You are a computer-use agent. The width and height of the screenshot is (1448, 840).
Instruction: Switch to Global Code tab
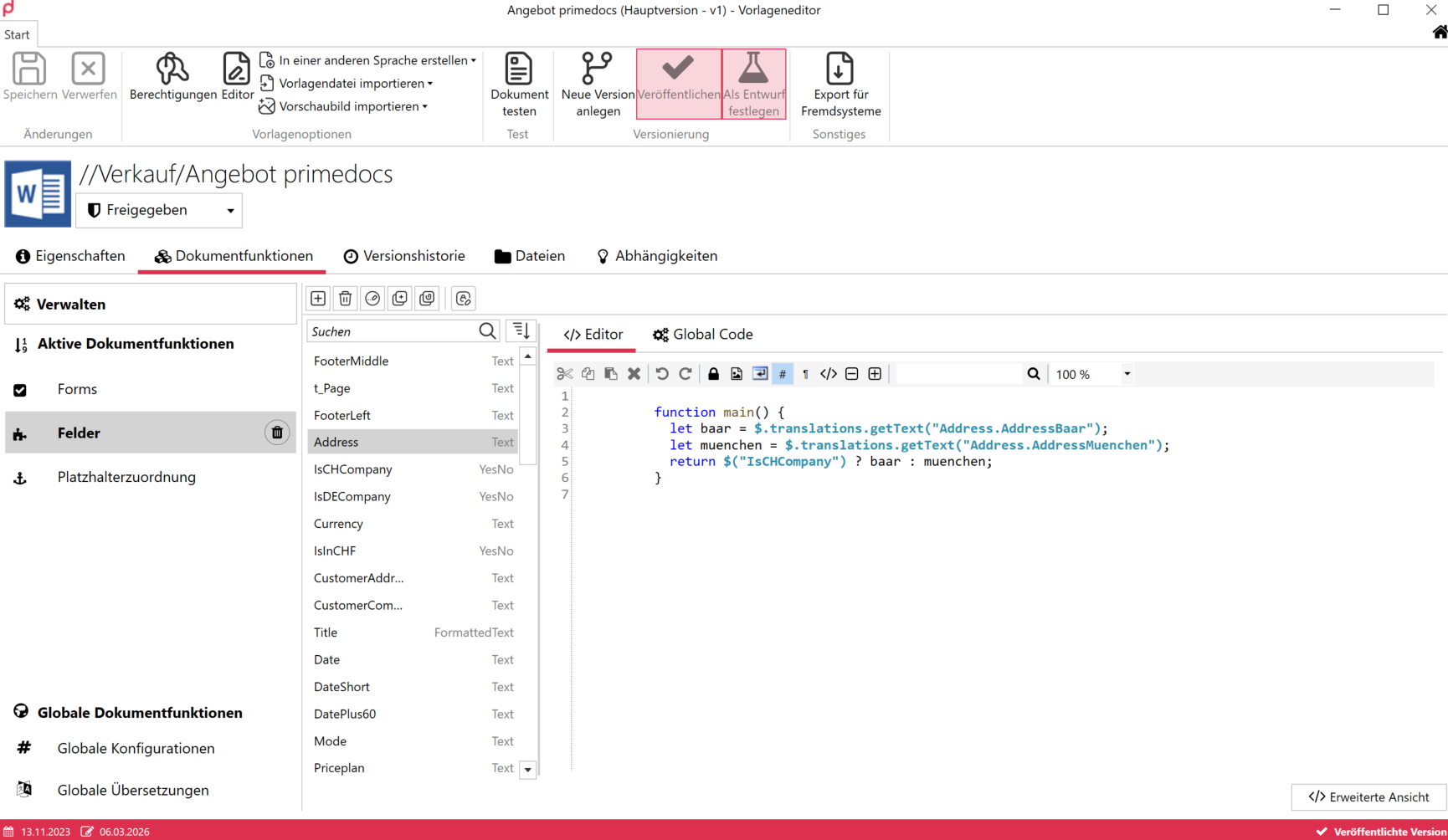coord(703,335)
